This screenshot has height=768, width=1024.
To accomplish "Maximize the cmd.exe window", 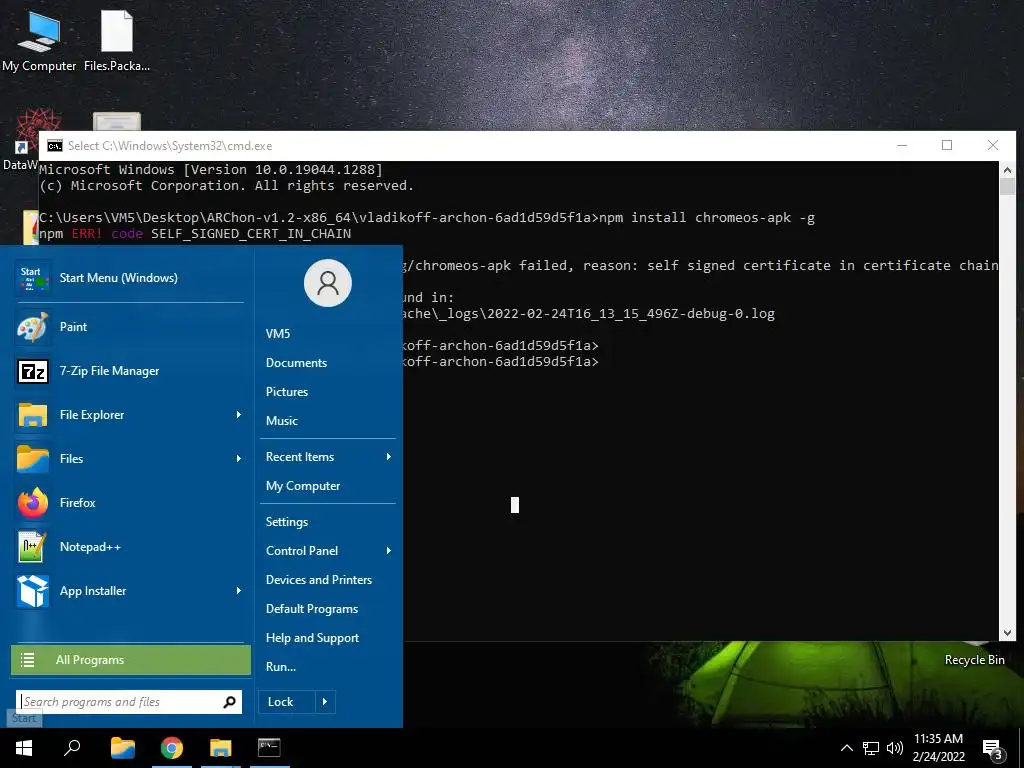I will (x=947, y=146).
